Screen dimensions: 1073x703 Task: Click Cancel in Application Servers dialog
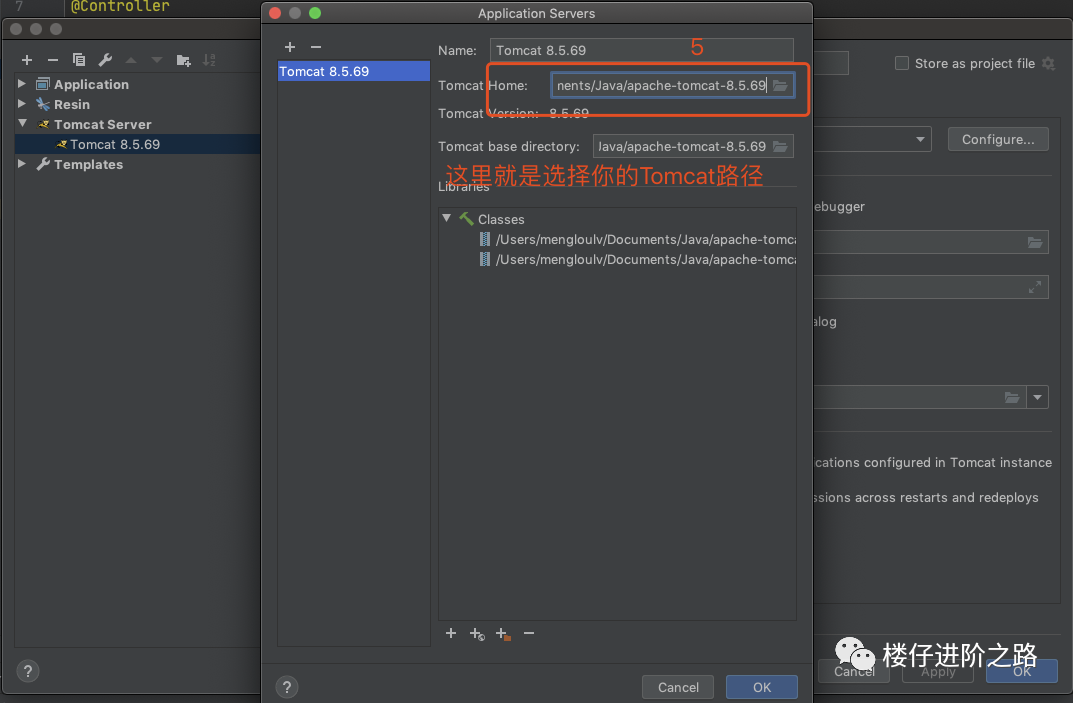point(678,687)
